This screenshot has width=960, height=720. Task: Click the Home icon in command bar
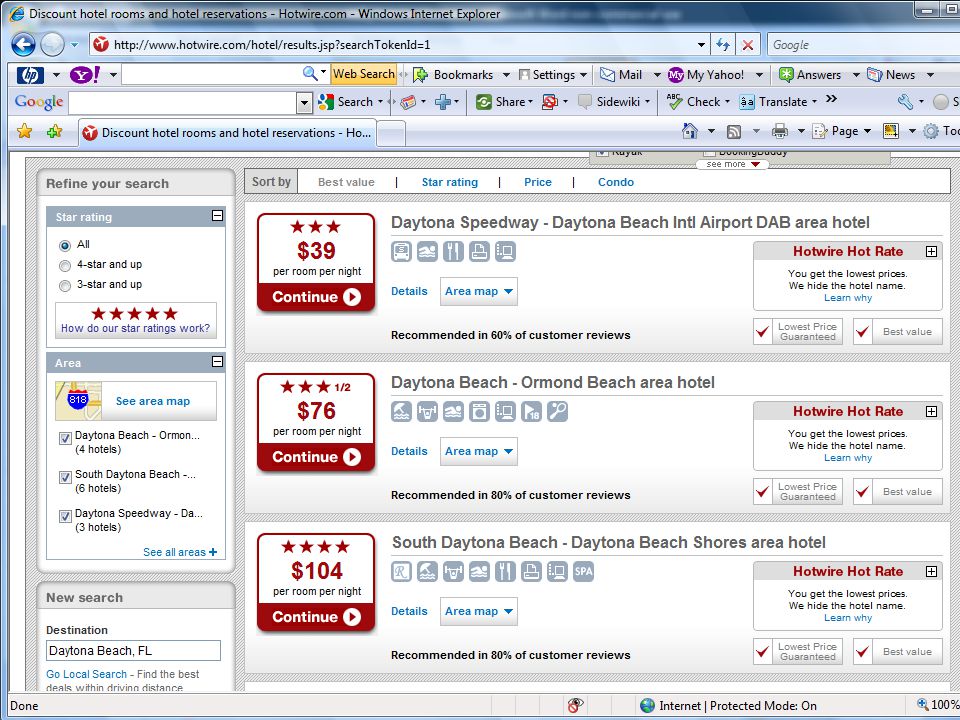click(690, 131)
